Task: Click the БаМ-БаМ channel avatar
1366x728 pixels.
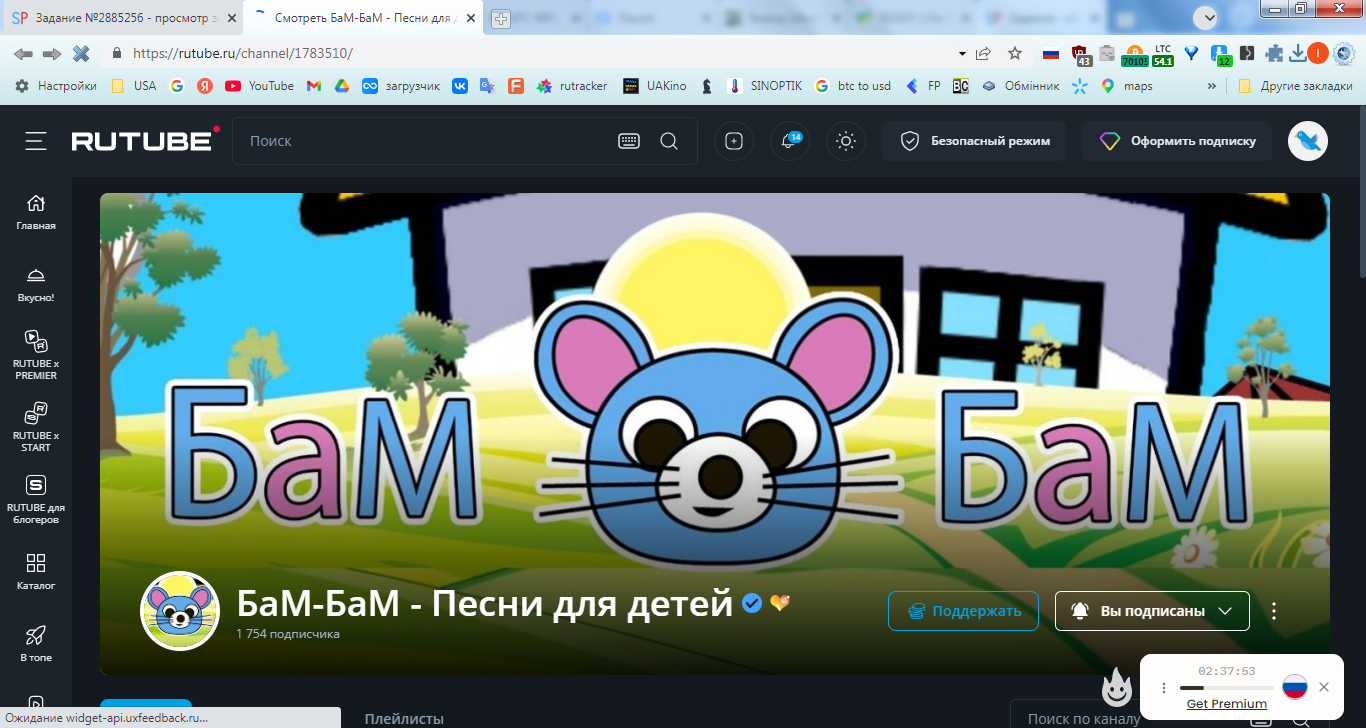Action: click(180, 611)
